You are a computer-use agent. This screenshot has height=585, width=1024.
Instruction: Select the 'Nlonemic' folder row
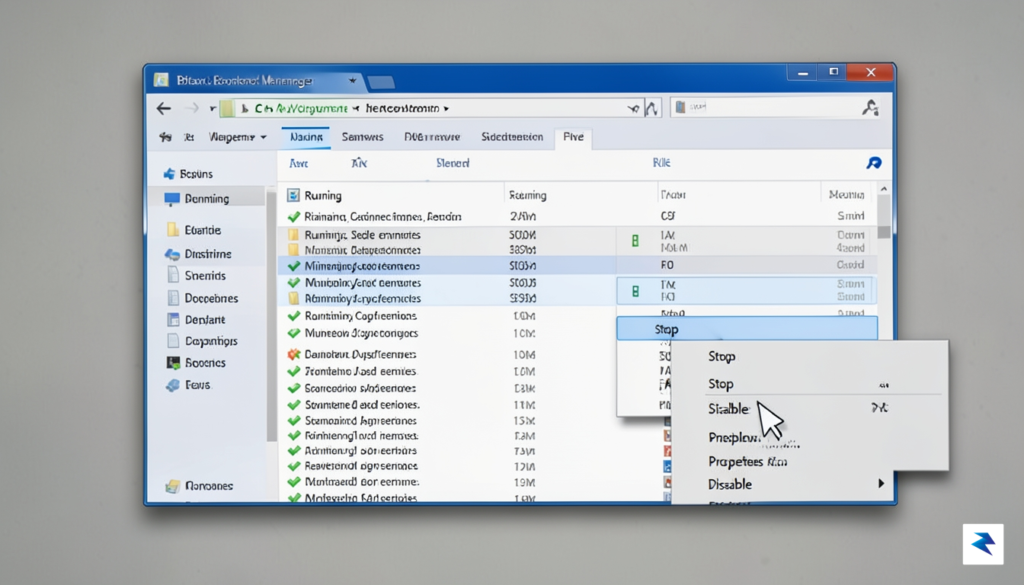click(577, 250)
